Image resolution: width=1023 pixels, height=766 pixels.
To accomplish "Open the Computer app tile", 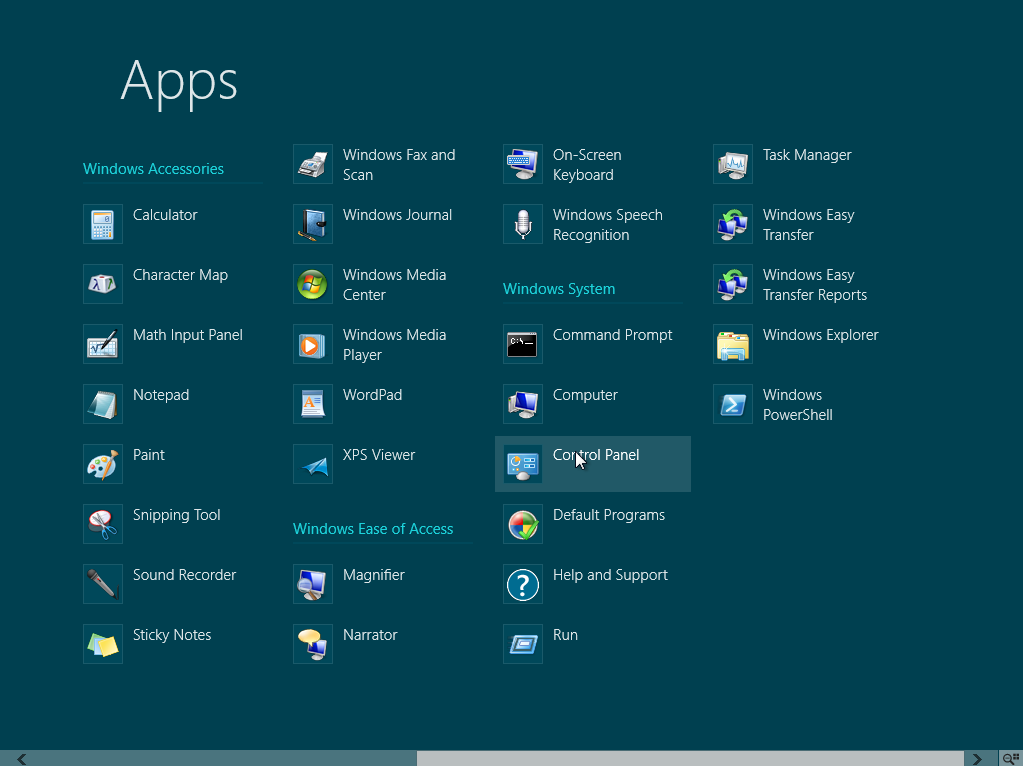I will click(x=560, y=404).
